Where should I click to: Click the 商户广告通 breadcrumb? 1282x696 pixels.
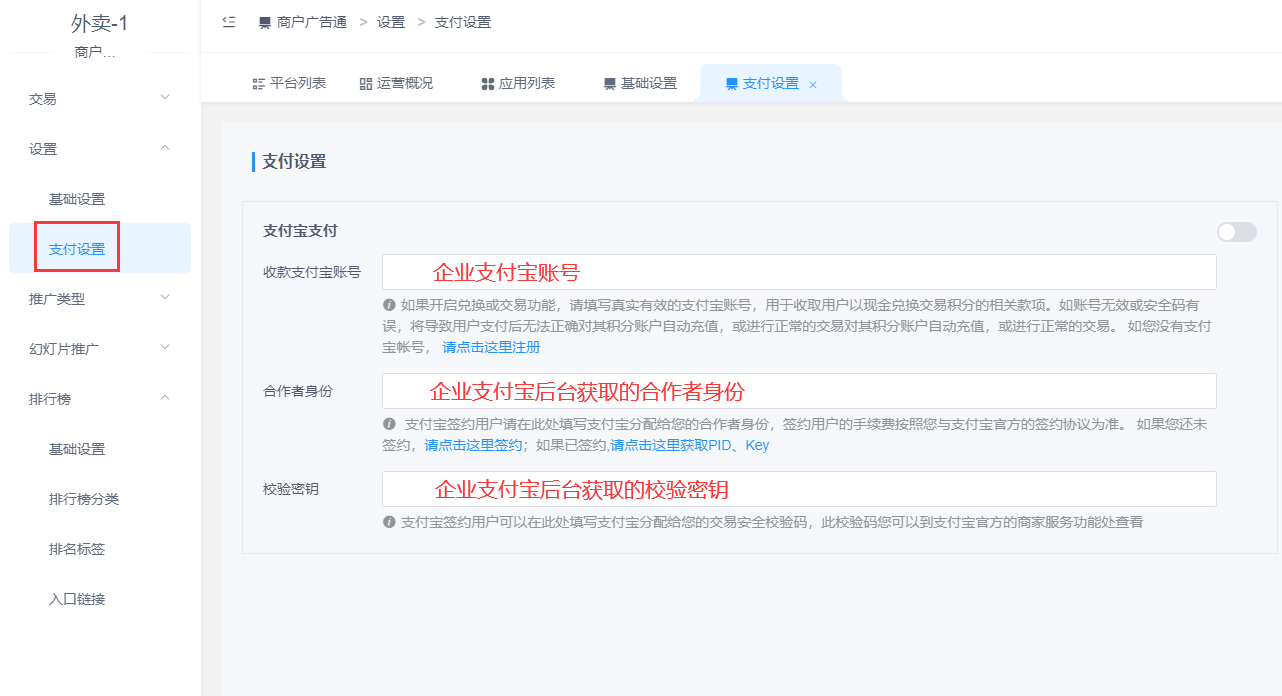tap(312, 22)
